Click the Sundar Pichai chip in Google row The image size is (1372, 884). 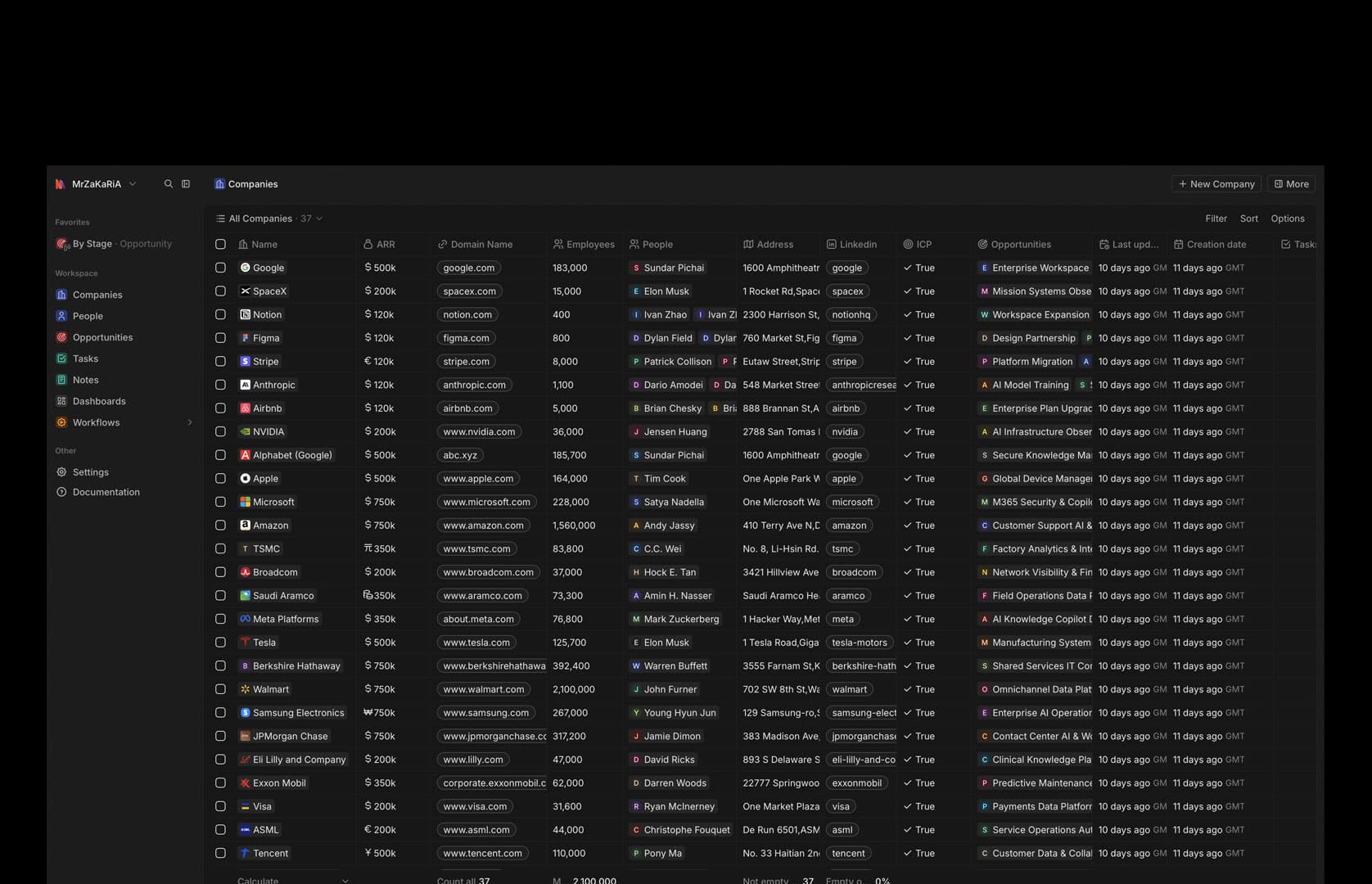tap(667, 268)
